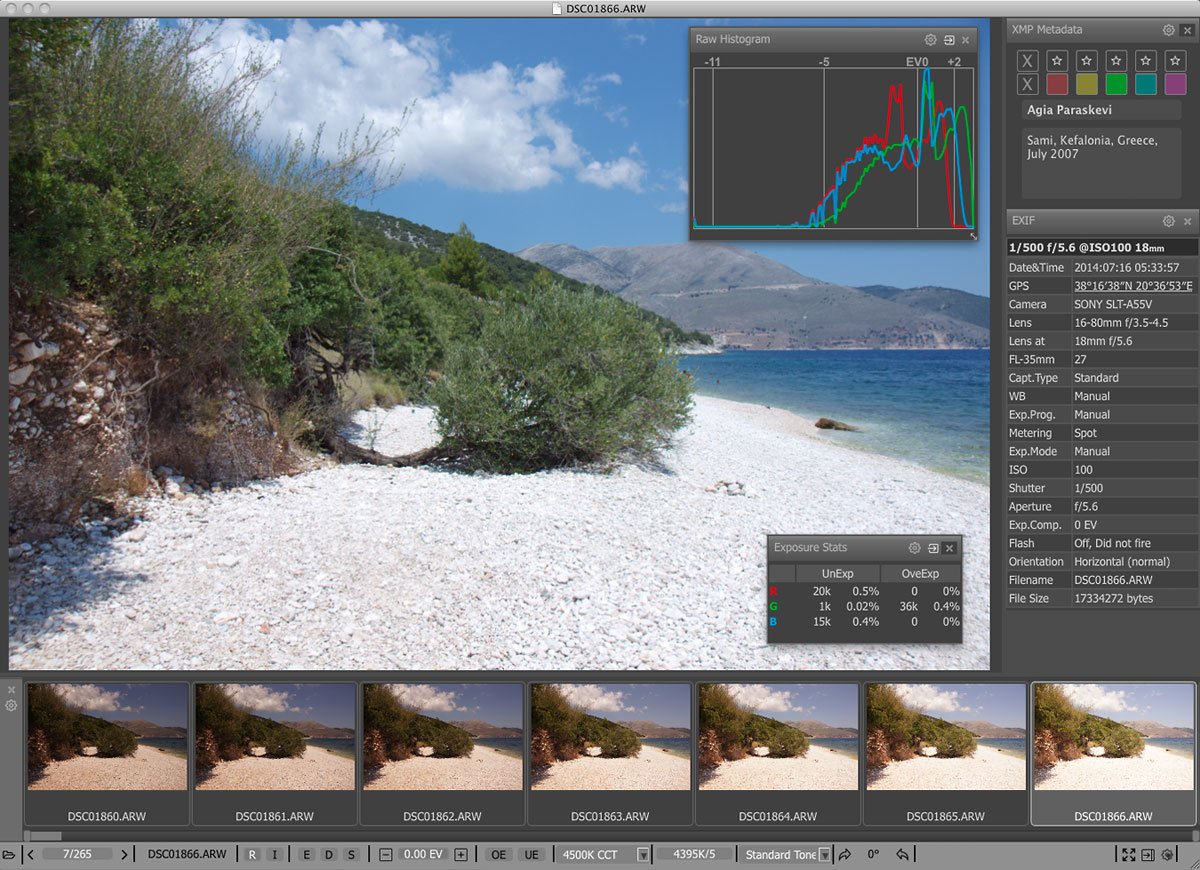Open the folder icon in the bottom toolbar
The image size is (1200, 870).
tap(9, 855)
